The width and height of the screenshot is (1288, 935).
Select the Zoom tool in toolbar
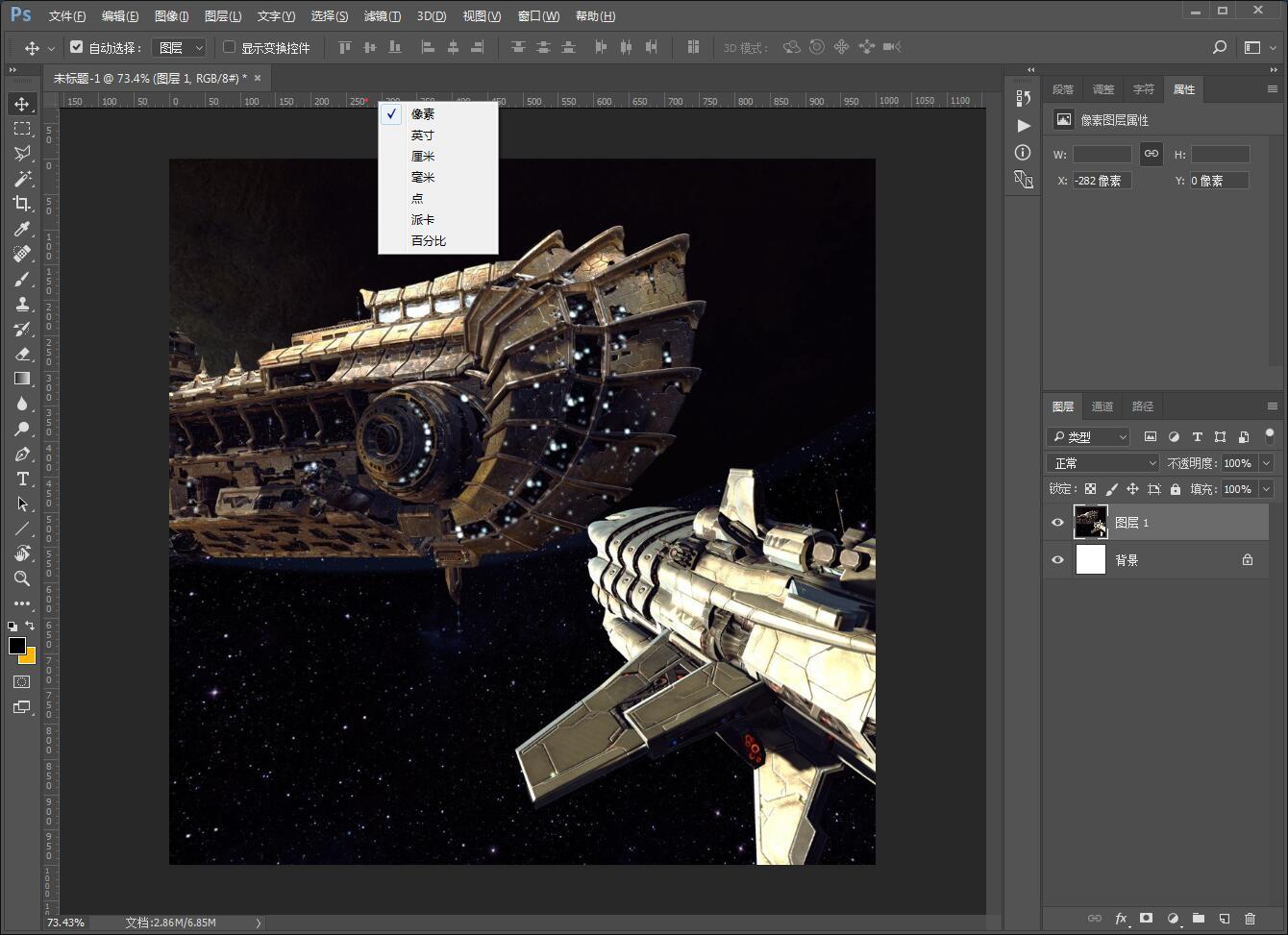pos(21,578)
